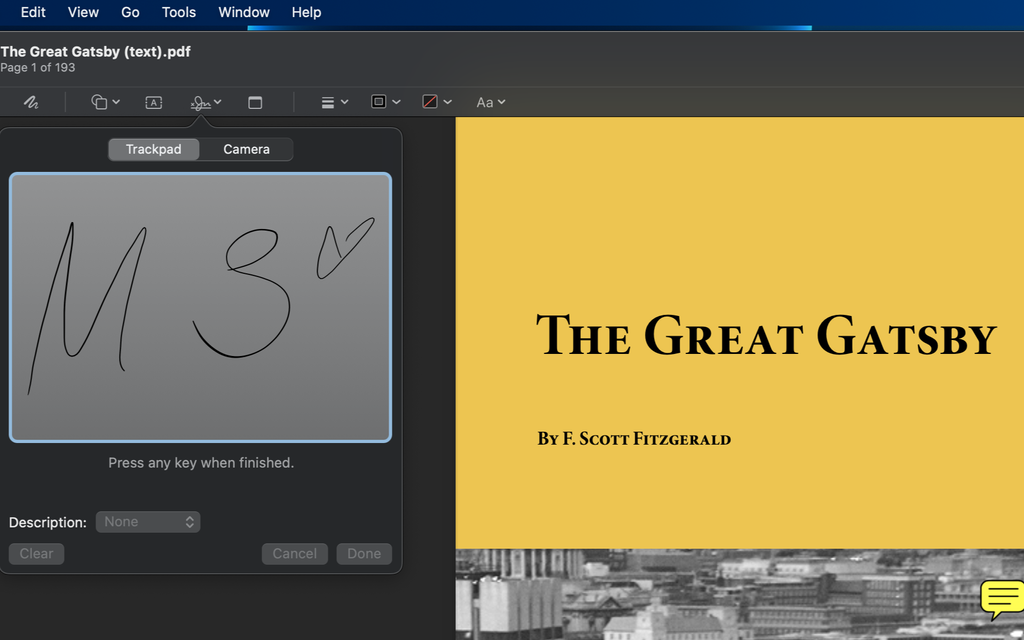Select the Sketch drawing tool
The image size is (1024, 640).
pyautogui.click(x=31, y=102)
